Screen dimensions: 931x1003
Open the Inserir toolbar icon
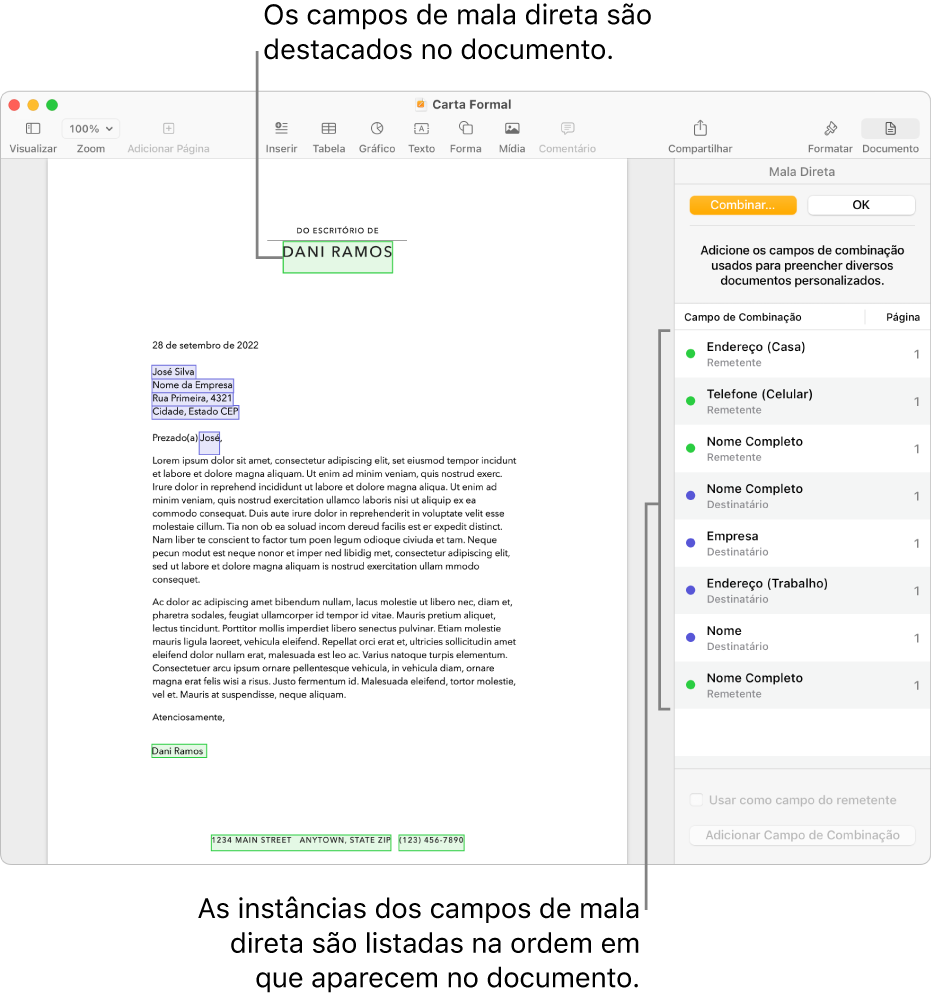click(x=282, y=128)
